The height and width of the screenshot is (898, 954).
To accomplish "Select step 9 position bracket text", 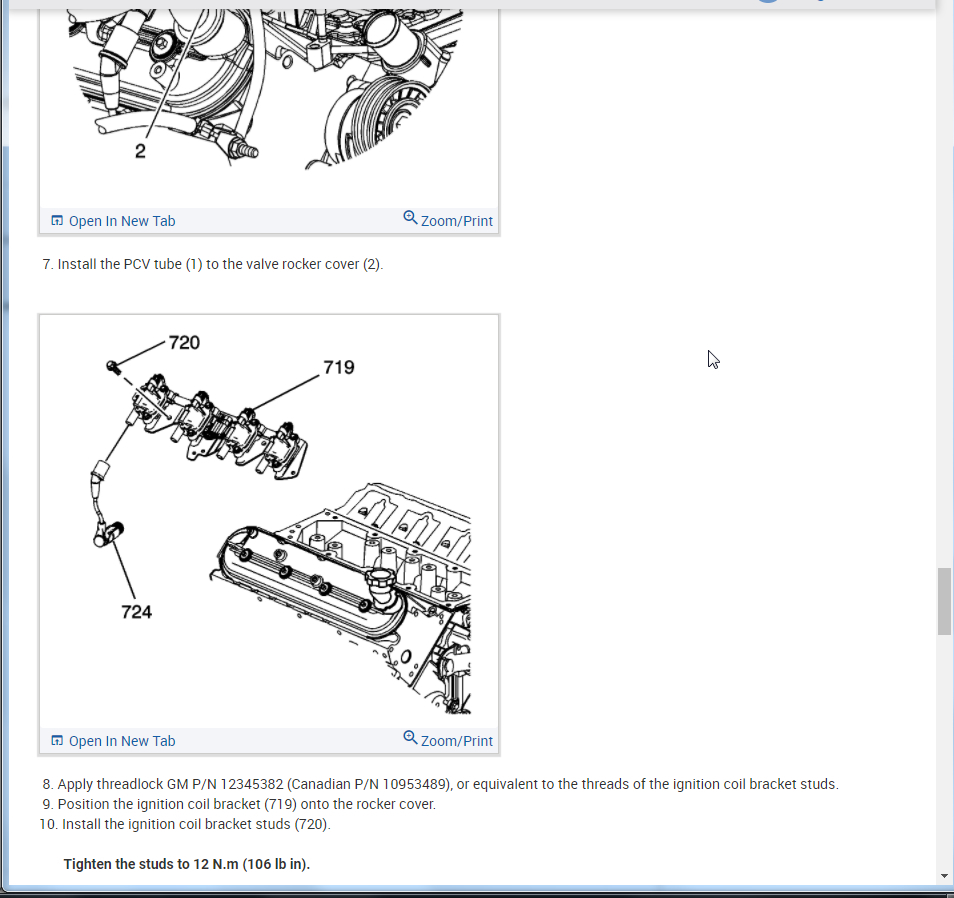I will (x=239, y=804).
